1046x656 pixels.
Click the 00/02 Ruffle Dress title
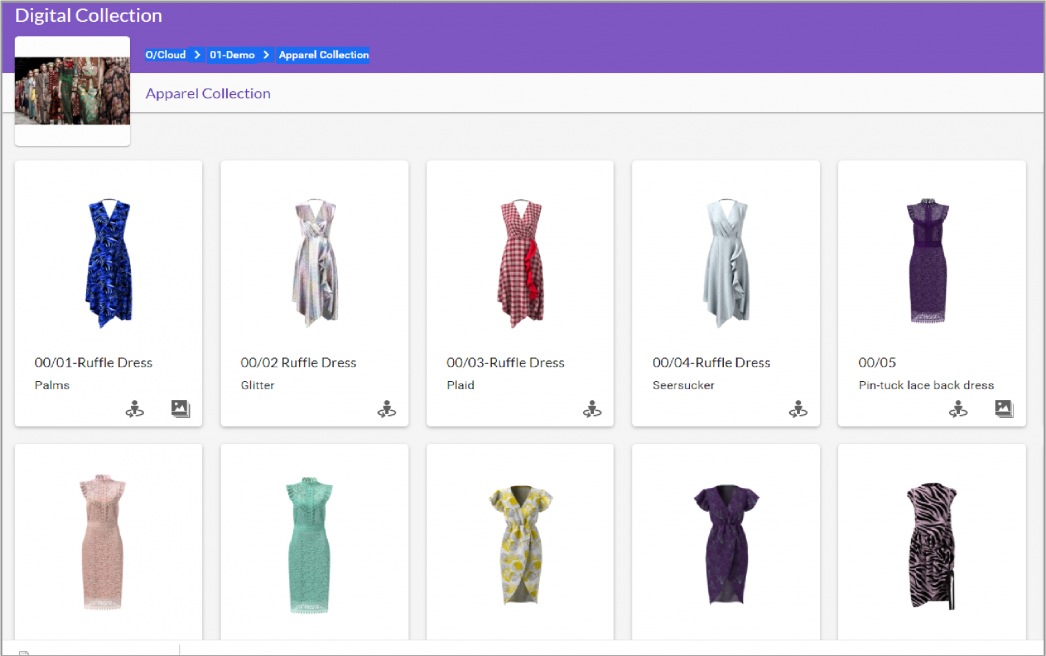pyautogui.click(x=298, y=362)
